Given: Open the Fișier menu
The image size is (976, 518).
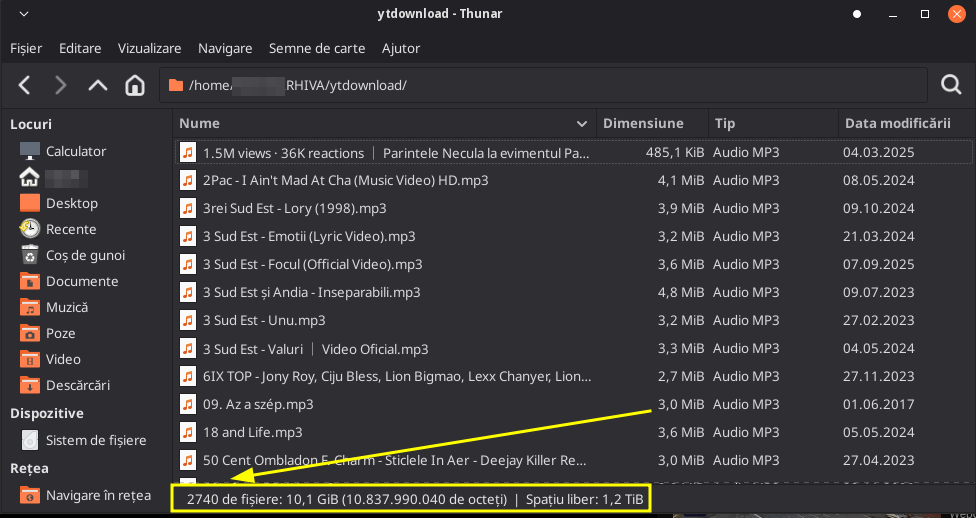Looking at the screenshot, I should click(x=26, y=48).
